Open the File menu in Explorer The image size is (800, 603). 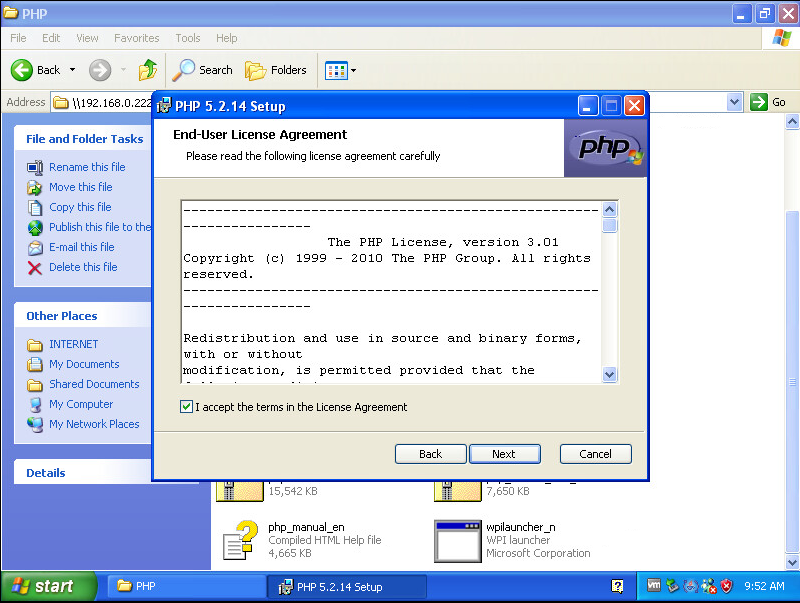click(x=18, y=38)
